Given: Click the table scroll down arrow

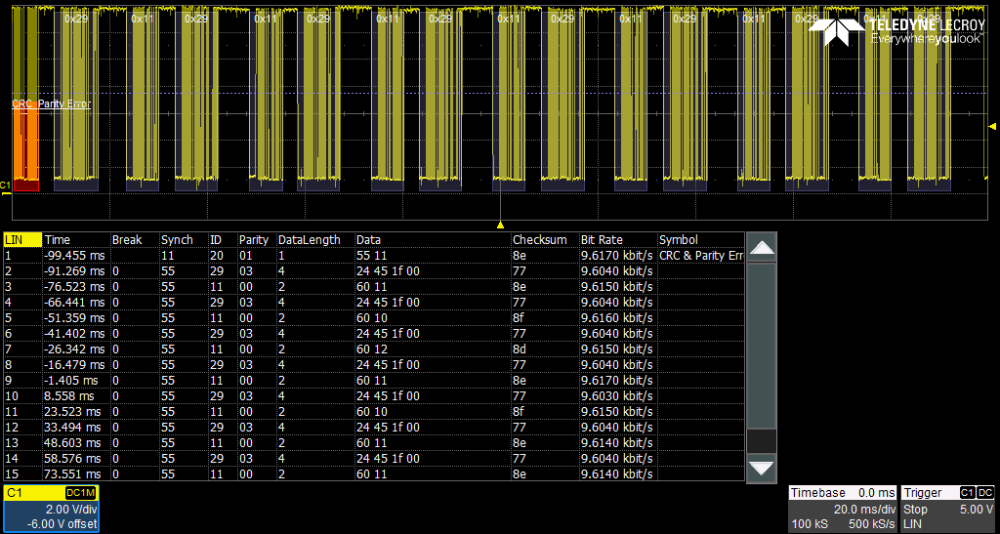Looking at the screenshot, I should [x=762, y=467].
